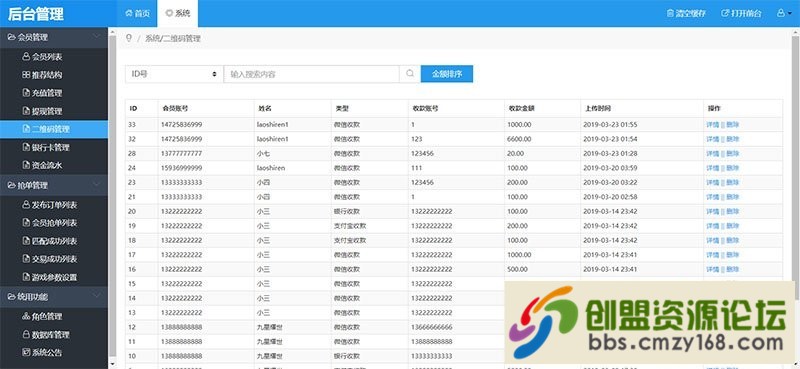The image size is (800, 369).
Task: Click the icon next to 匹配成功列表
Action: 27,241
